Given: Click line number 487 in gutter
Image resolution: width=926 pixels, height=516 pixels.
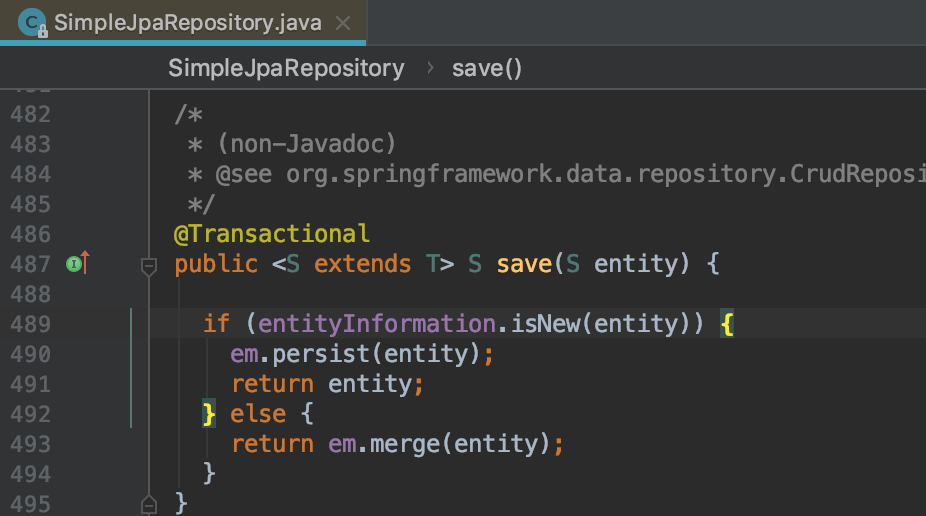Looking at the screenshot, I should coord(31,264).
